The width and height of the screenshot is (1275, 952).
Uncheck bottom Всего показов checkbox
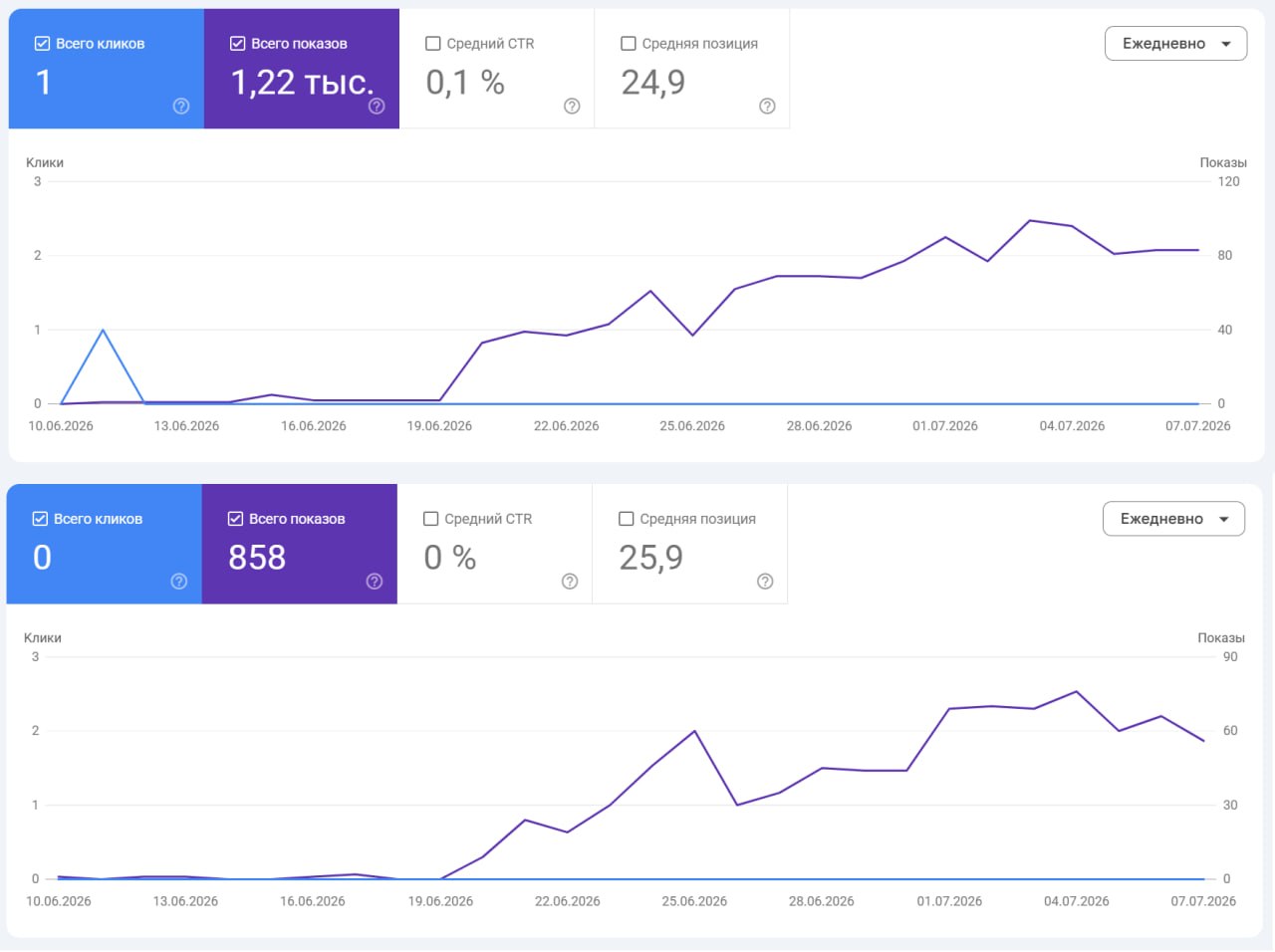tap(236, 519)
